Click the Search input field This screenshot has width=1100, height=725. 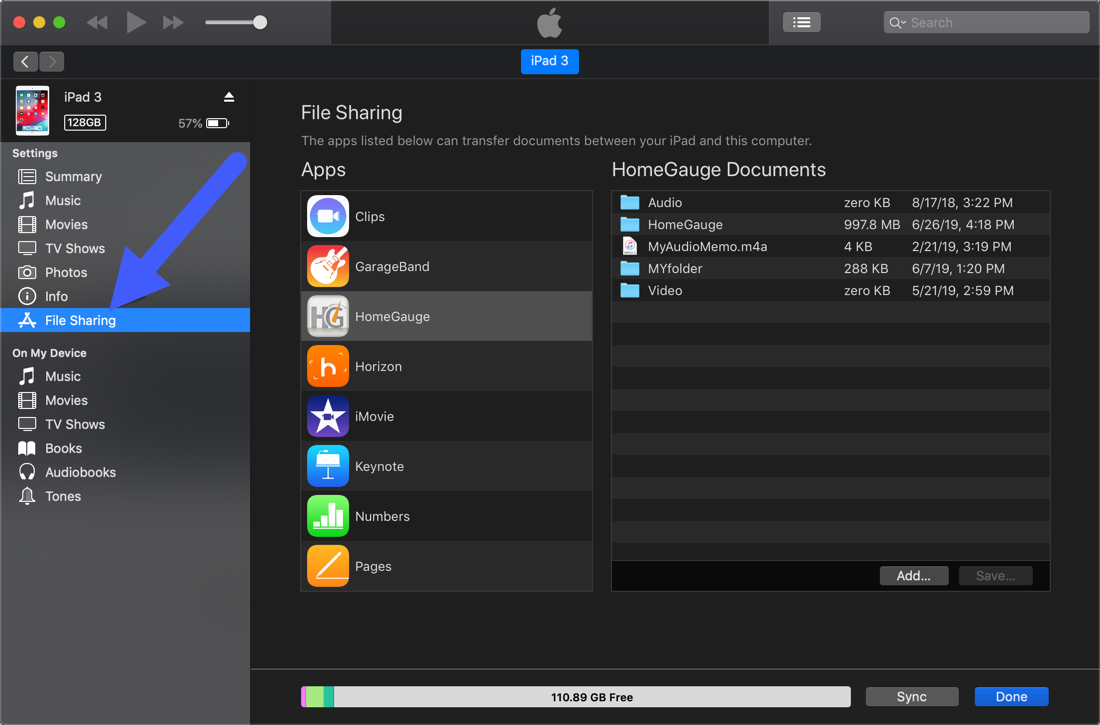tap(986, 22)
